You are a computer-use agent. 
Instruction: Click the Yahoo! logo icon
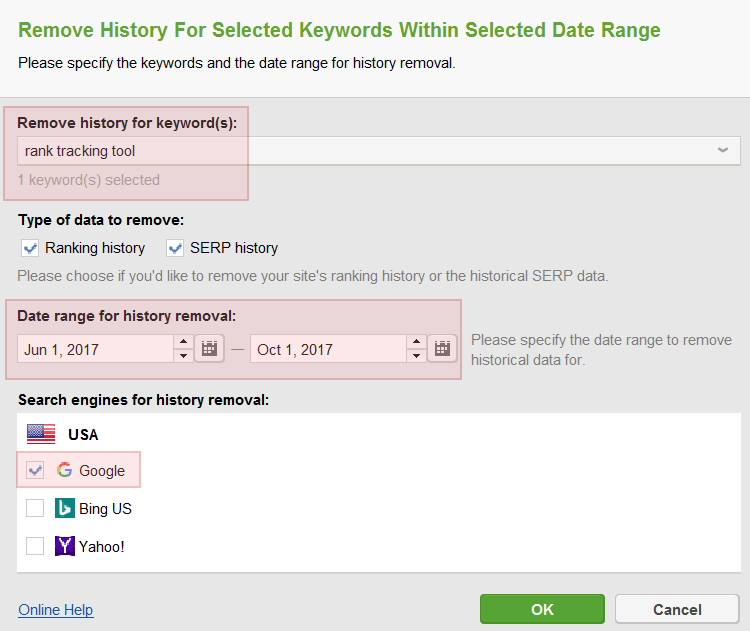pos(65,546)
